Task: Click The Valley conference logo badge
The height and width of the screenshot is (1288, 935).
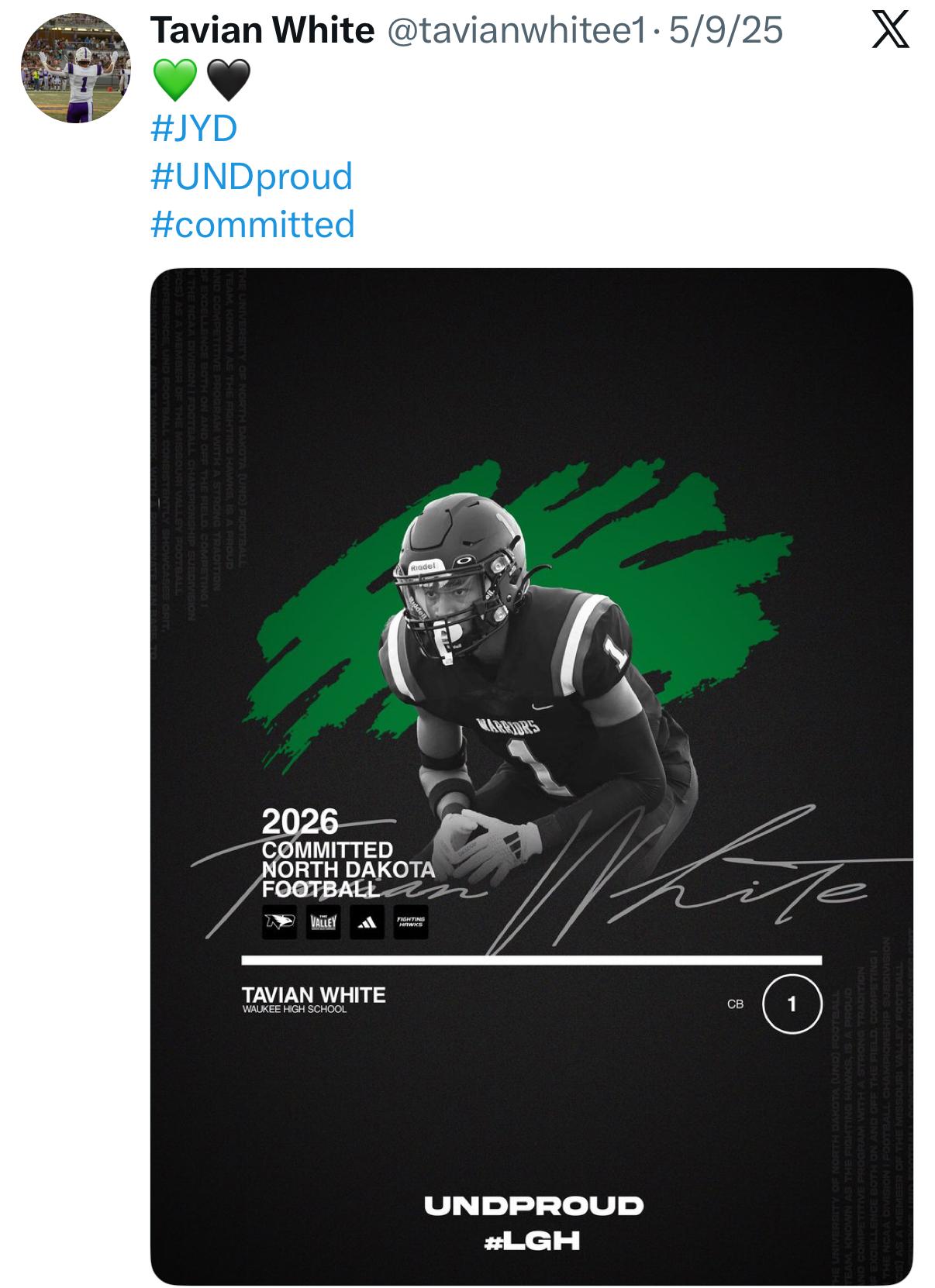Action: pos(323,922)
